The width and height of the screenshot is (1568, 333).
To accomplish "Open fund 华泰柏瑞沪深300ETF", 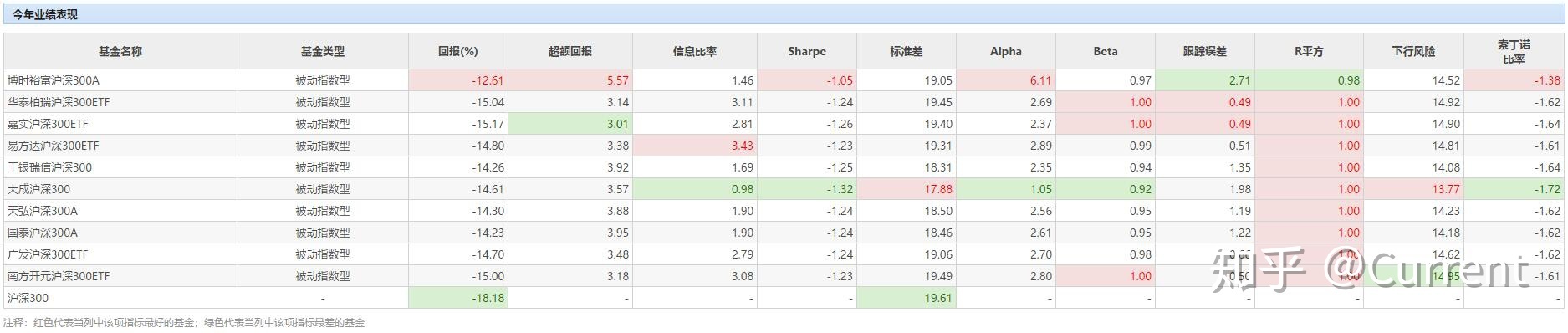I will click(x=59, y=102).
